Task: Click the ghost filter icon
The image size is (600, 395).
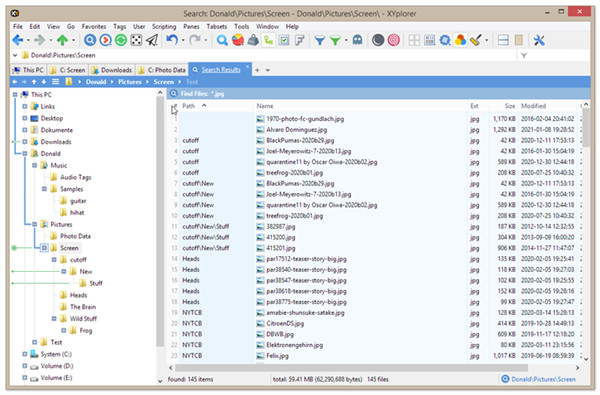Action: click(x=357, y=40)
